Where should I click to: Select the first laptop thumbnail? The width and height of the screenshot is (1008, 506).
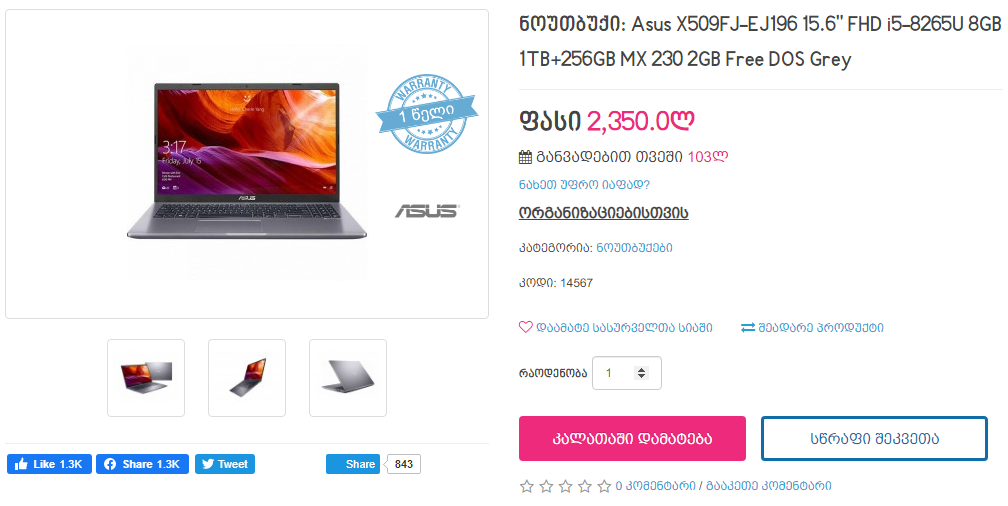tap(146, 378)
